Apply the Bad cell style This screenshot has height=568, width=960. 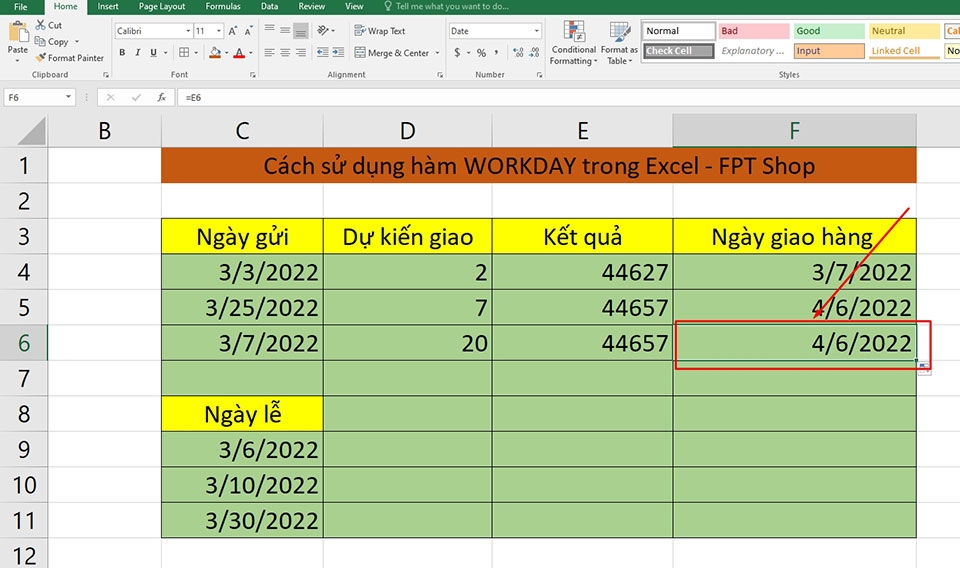[754, 31]
